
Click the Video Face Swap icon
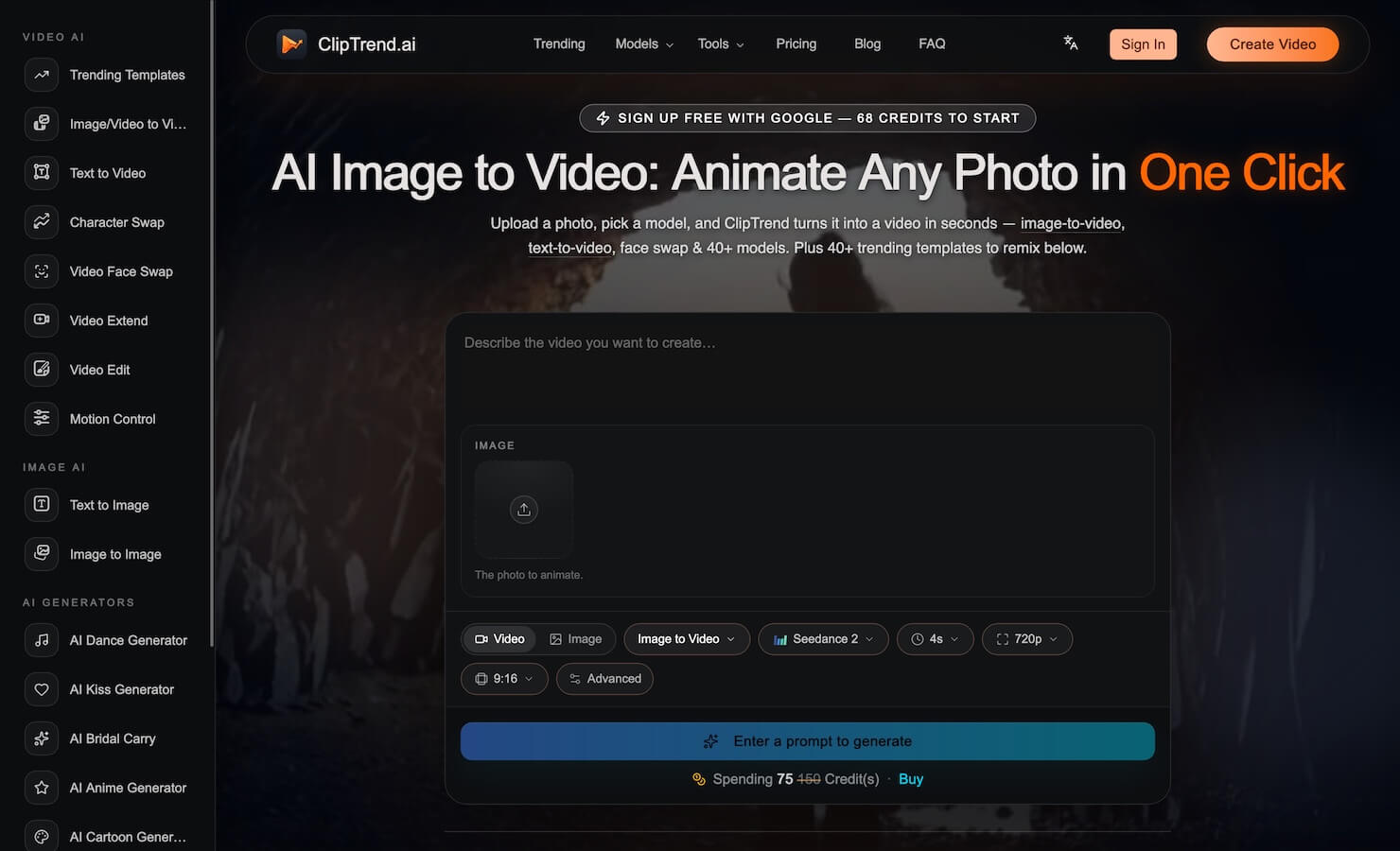point(42,271)
